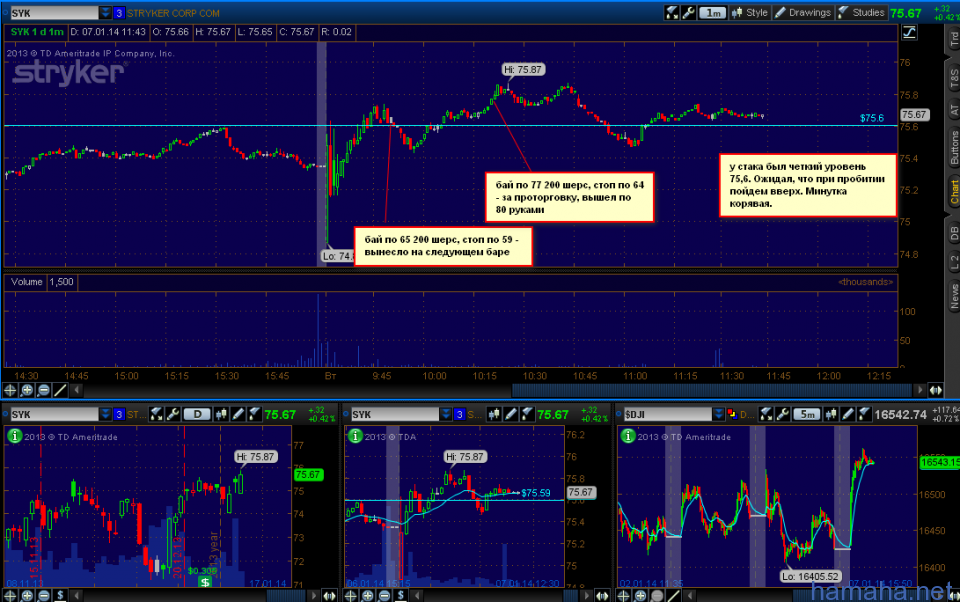Expand time axis arrows on main chart
This screenshot has width=960, height=602.
point(936,390)
